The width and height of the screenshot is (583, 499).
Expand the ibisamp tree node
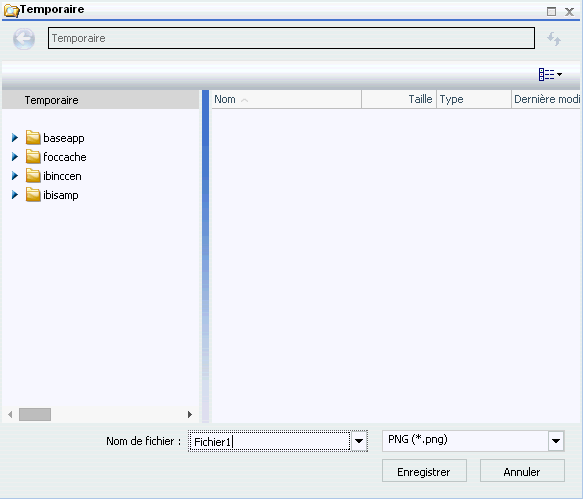tap(15, 194)
